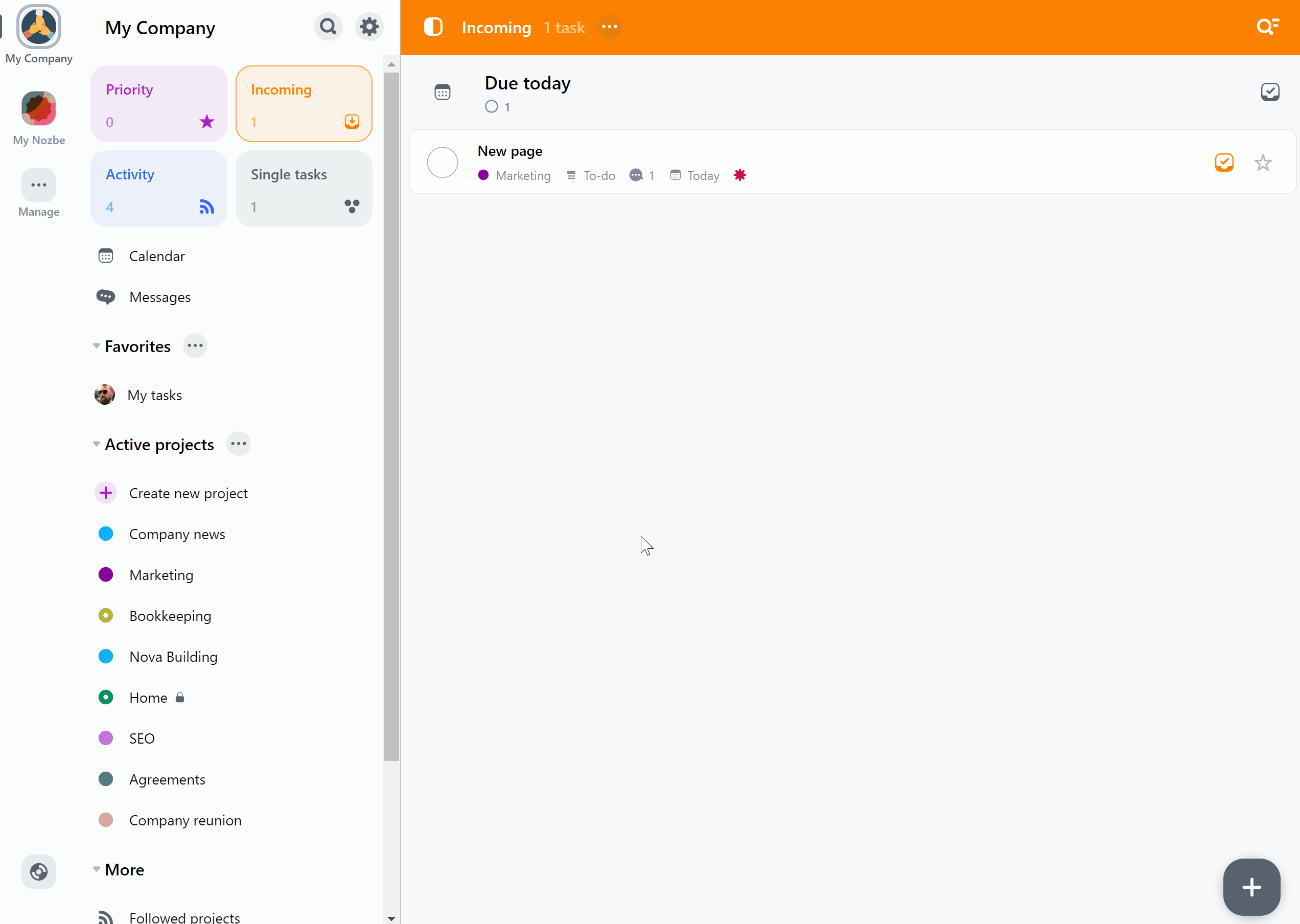Click the purple Marketing project dot
The image size is (1300, 924).
coord(106,574)
